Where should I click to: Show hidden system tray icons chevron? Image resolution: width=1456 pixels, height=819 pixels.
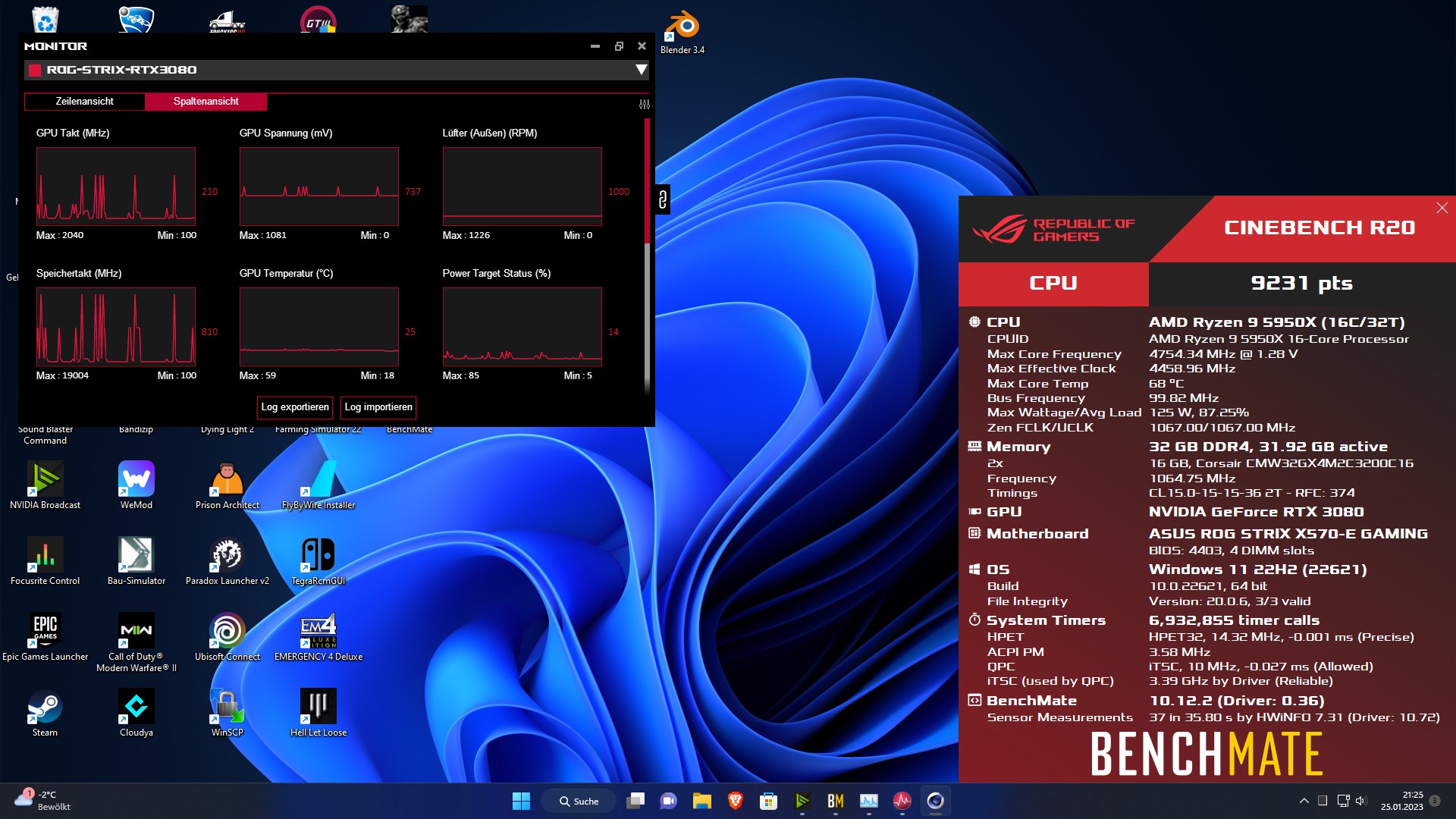[x=1304, y=801]
